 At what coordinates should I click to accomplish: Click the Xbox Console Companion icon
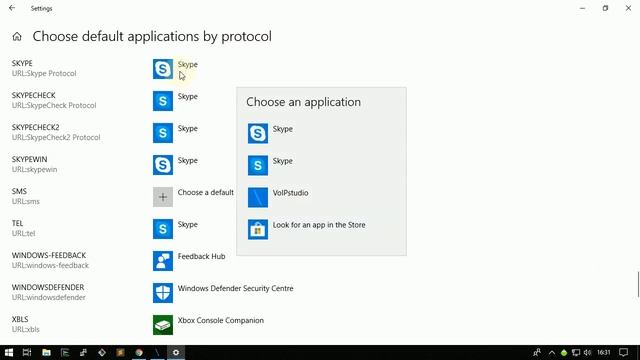(x=163, y=325)
